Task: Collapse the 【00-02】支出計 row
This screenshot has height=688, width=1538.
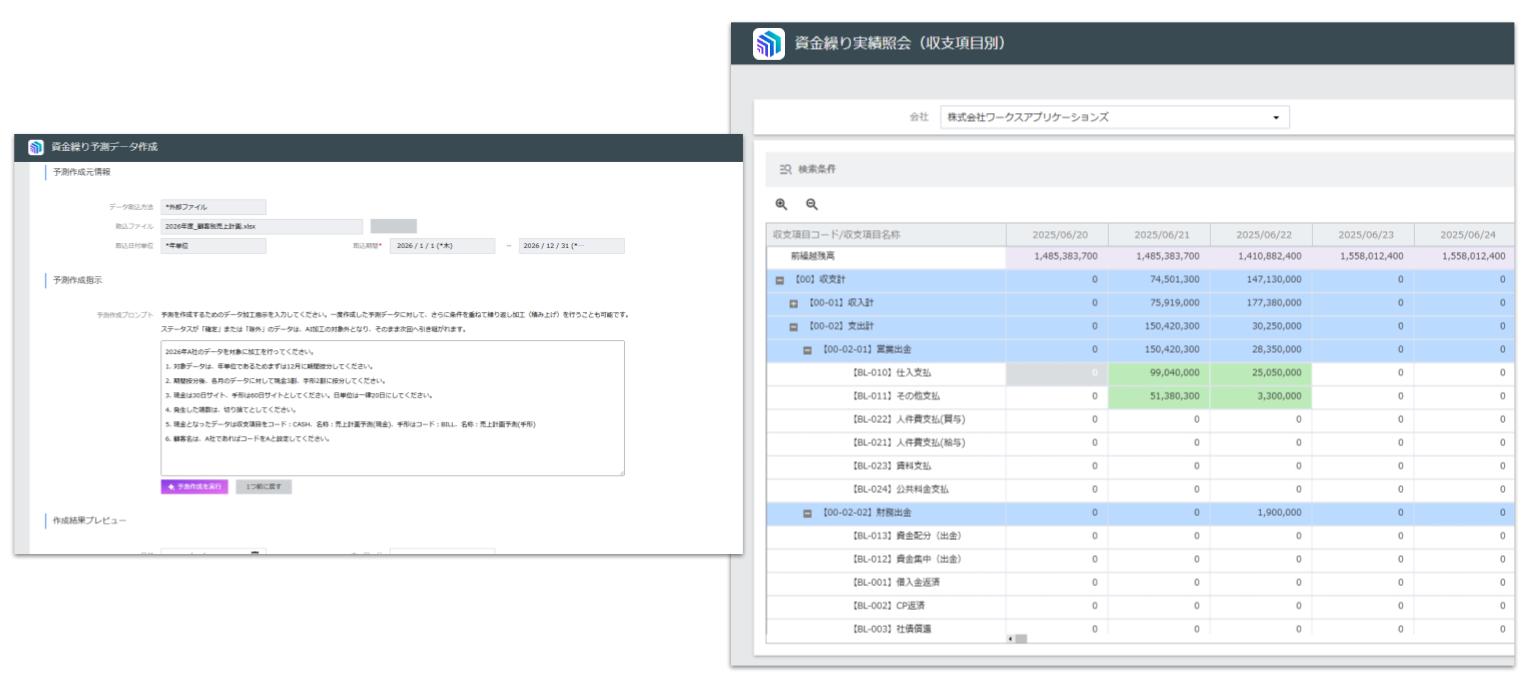Action: pyautogui.click(x=793, y=326)
